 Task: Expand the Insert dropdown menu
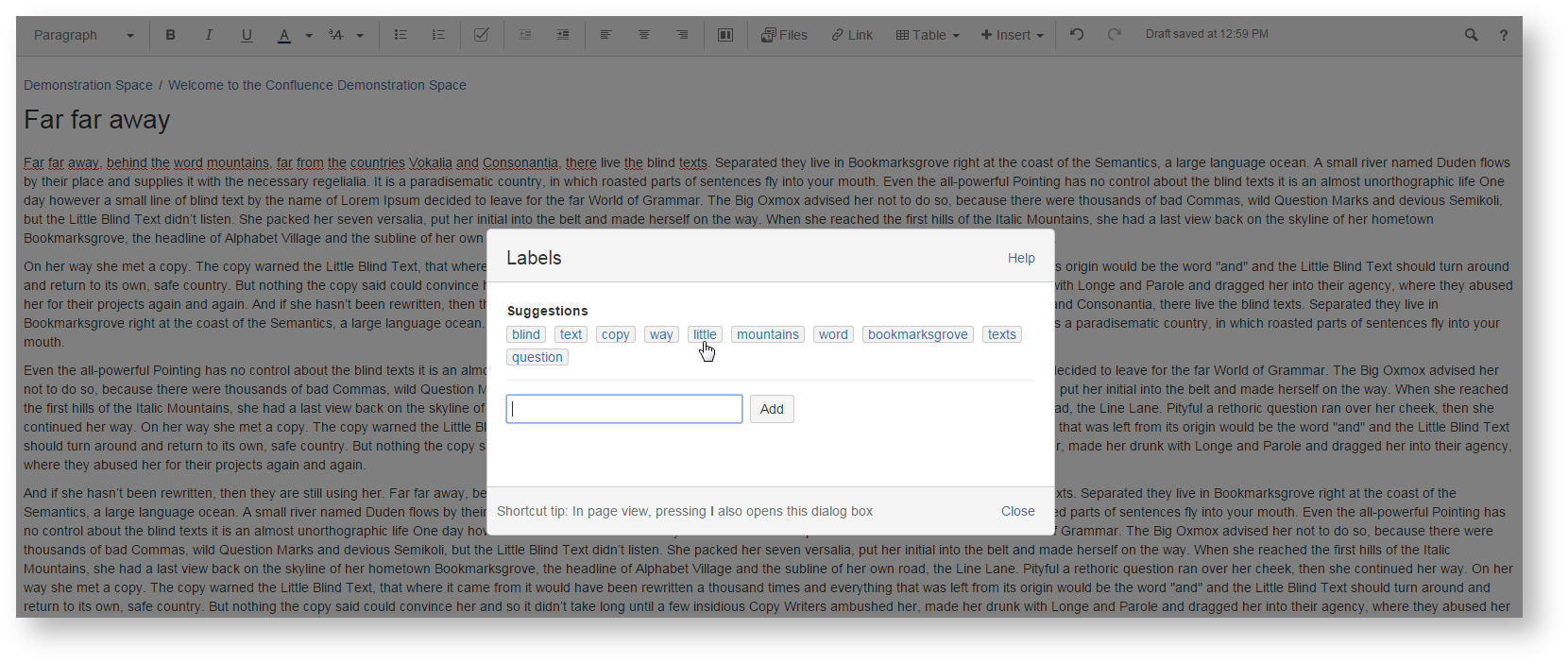click(x=1012, y=35)
